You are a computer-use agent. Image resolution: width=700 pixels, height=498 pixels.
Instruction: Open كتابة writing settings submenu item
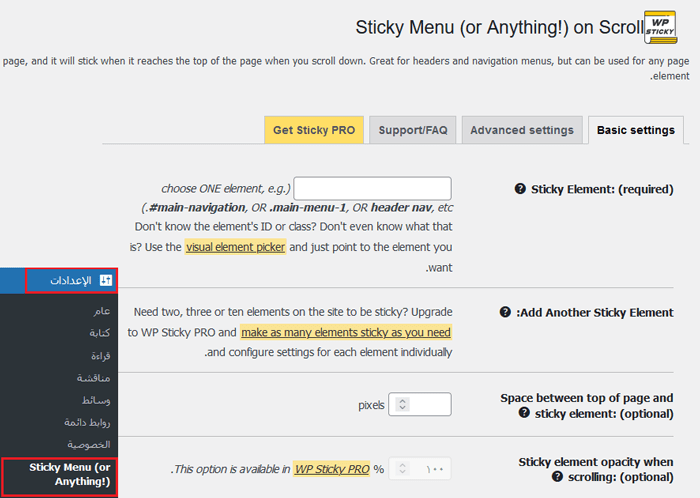pyautogui.click(x=100, y=333)
